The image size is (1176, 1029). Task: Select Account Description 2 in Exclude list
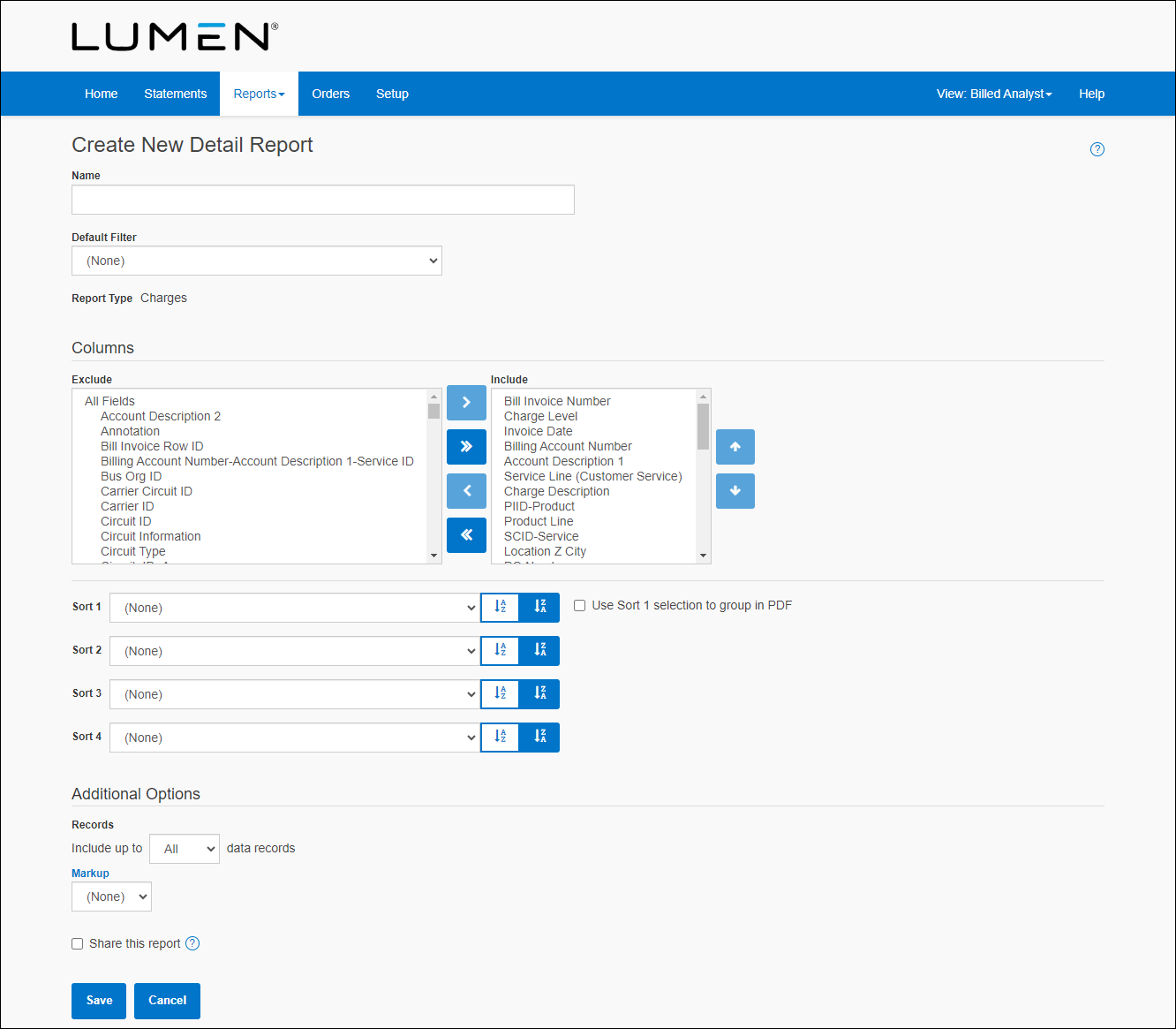tap(161, 416)
